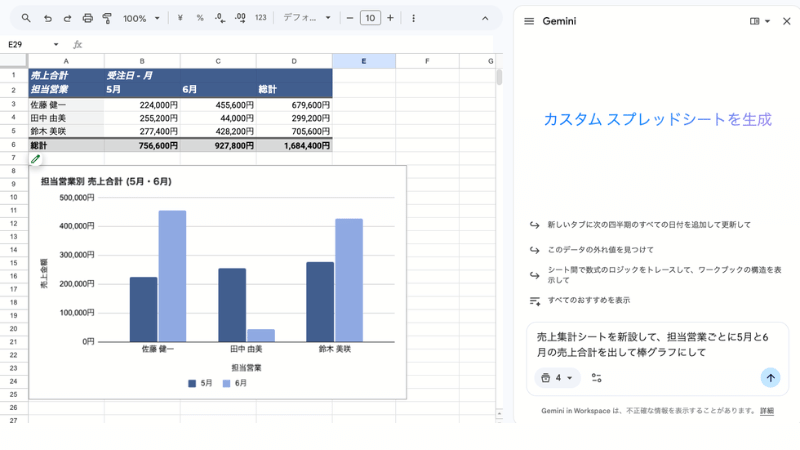
Task: Select column A header
Action: (66, 61)
